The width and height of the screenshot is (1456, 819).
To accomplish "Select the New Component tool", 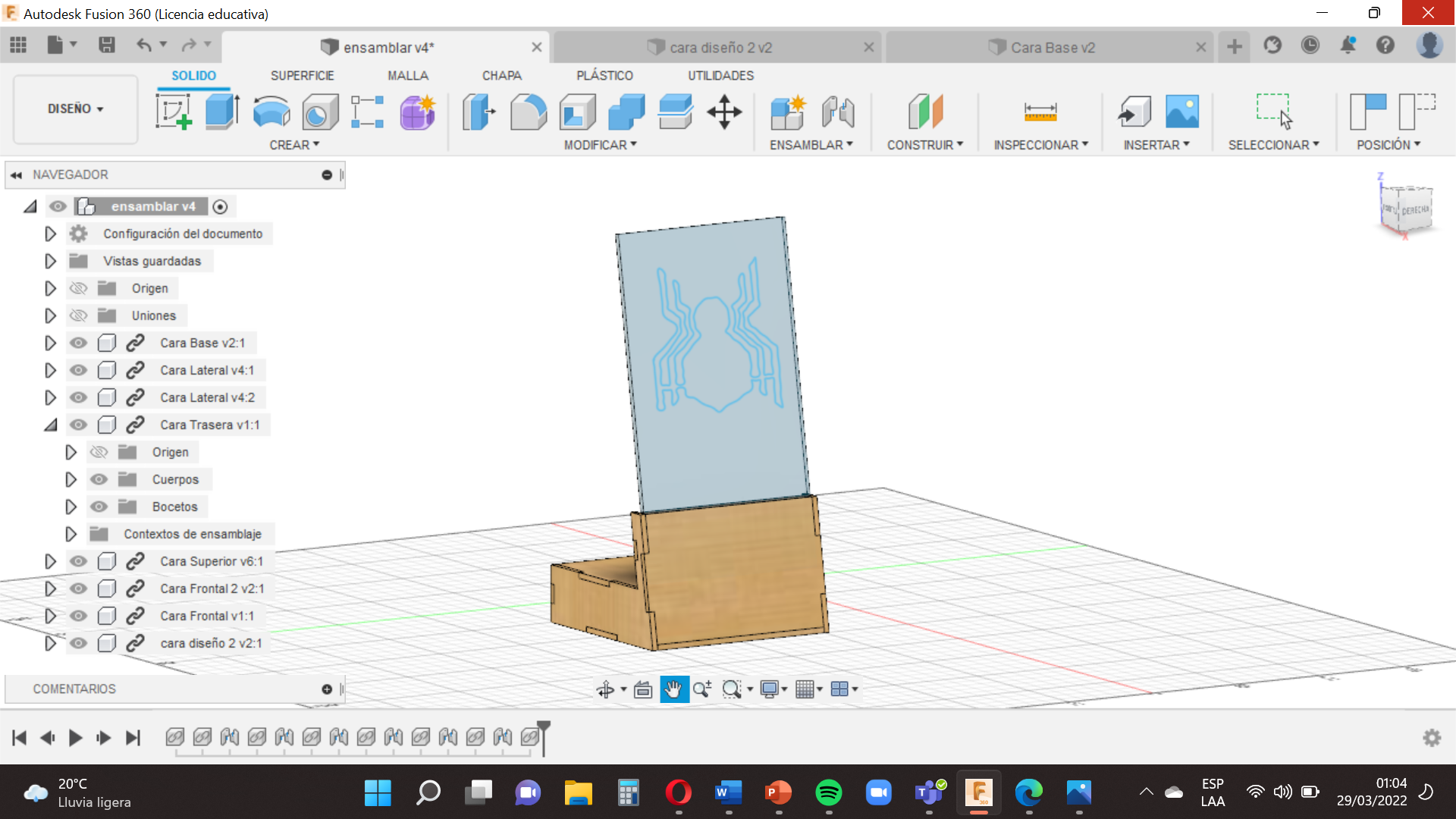I will pos(788,112).
